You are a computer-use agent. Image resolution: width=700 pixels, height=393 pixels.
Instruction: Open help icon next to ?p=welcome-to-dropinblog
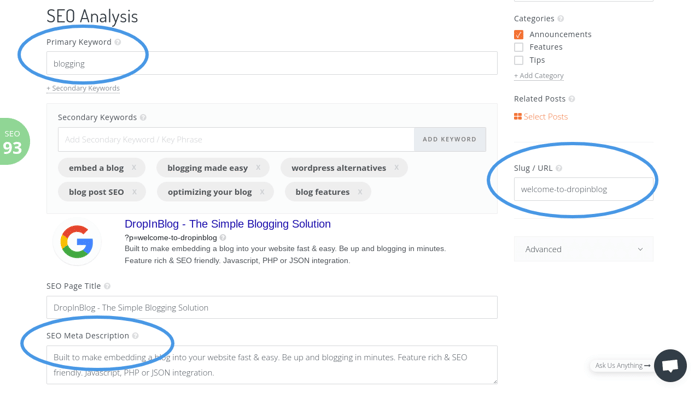(x=223, y=238)
